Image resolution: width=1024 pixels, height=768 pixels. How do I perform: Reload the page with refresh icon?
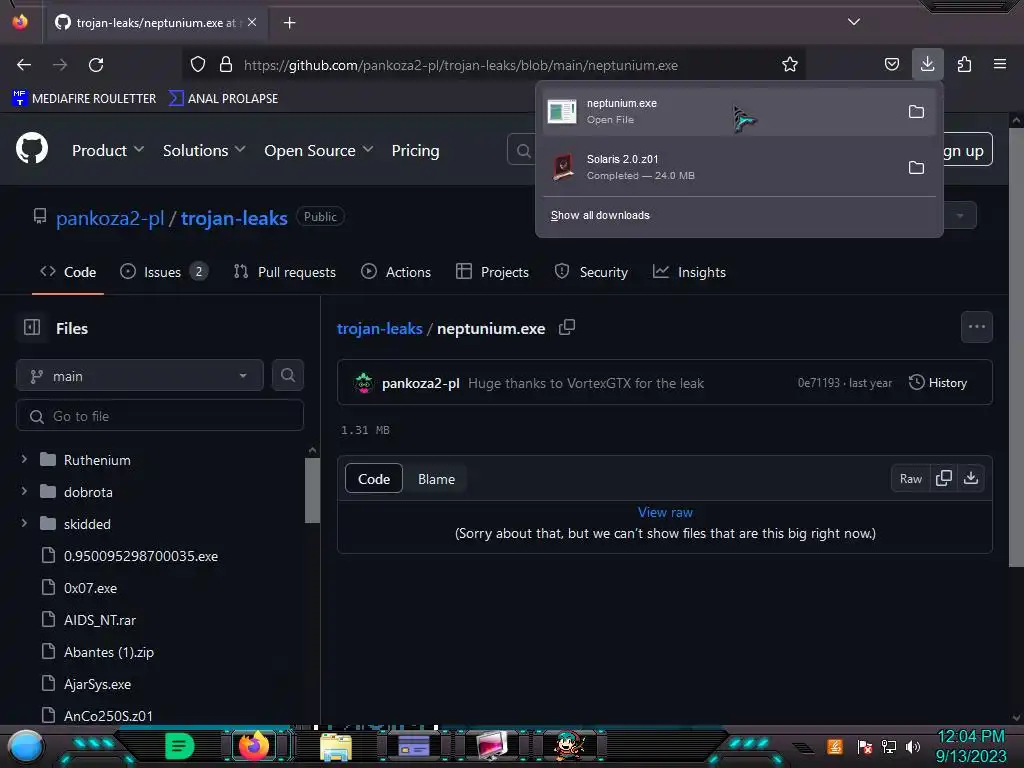96,65
